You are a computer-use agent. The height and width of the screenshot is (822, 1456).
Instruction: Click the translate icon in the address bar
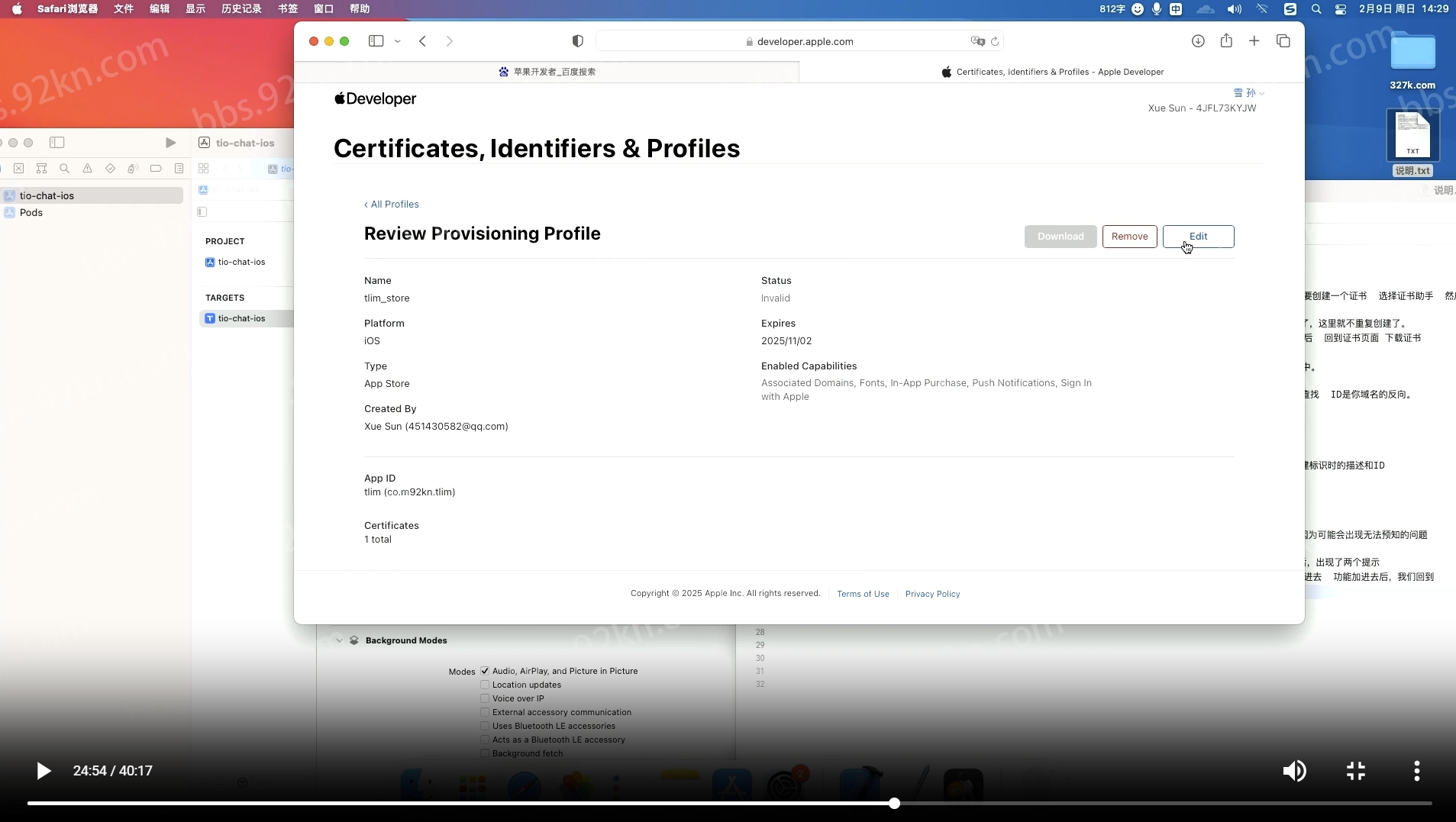click(977, 41)
